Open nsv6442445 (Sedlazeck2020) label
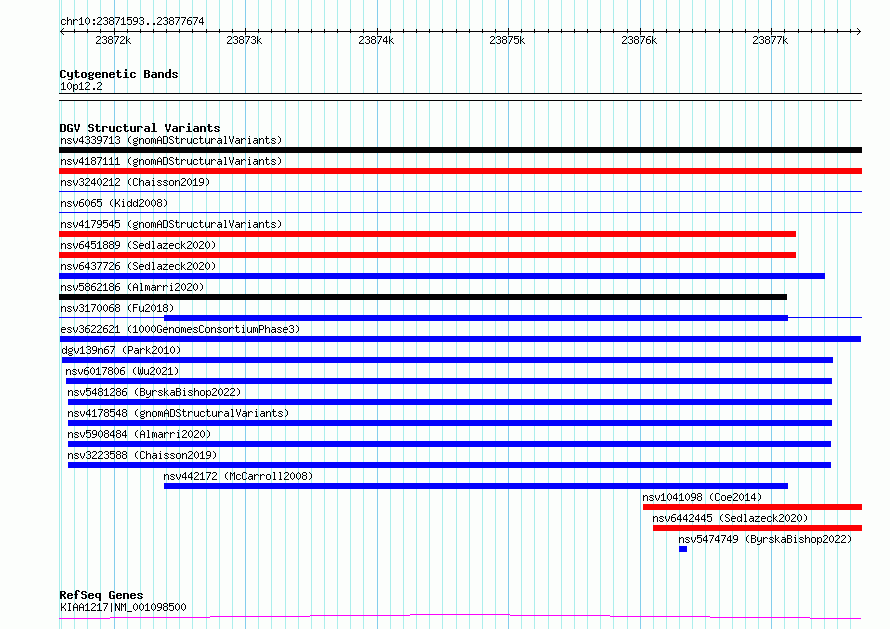890x629 pixels. (x=730, y=518)
